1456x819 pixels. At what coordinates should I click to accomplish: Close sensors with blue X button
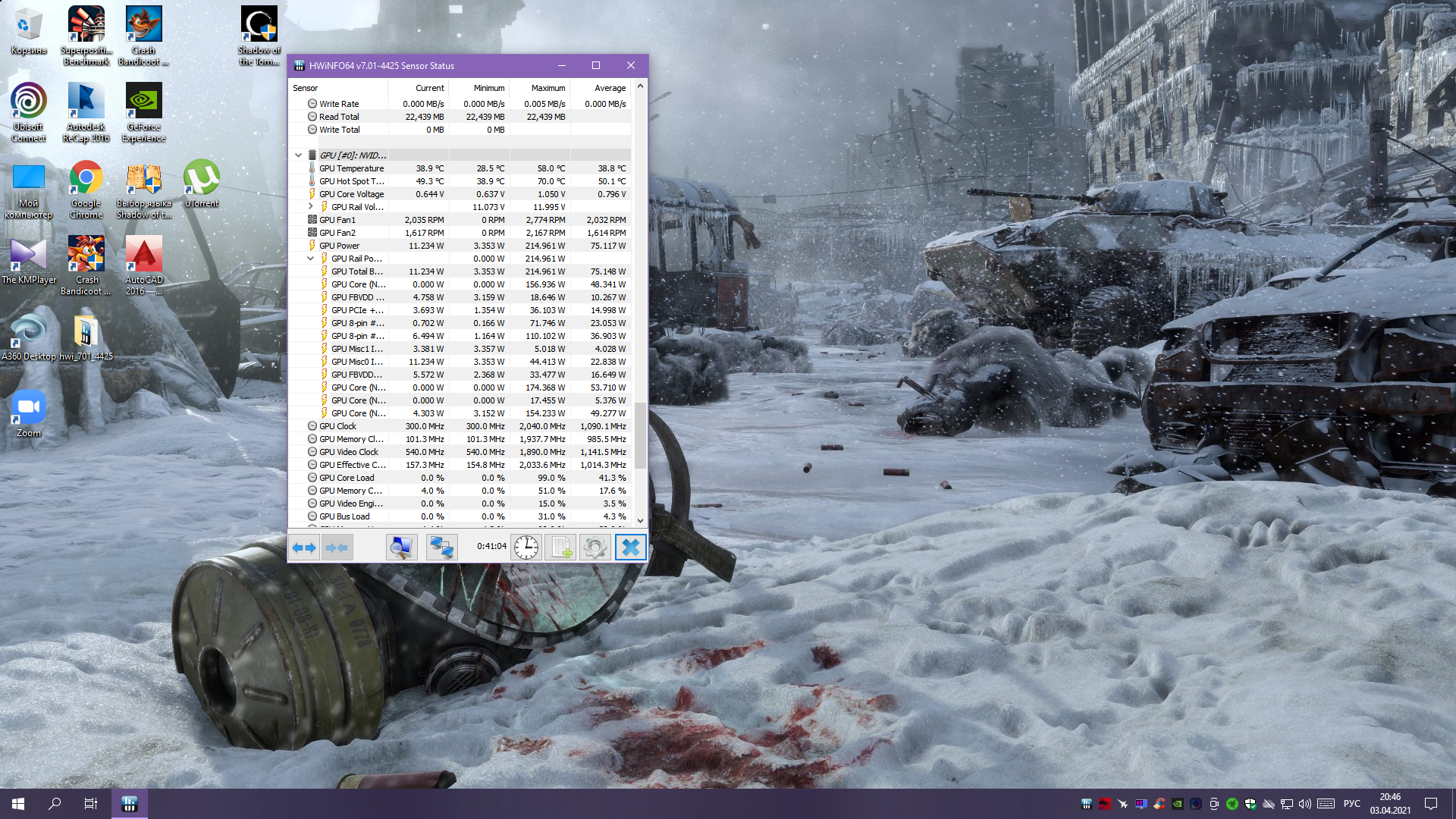(x=630, y=547)
